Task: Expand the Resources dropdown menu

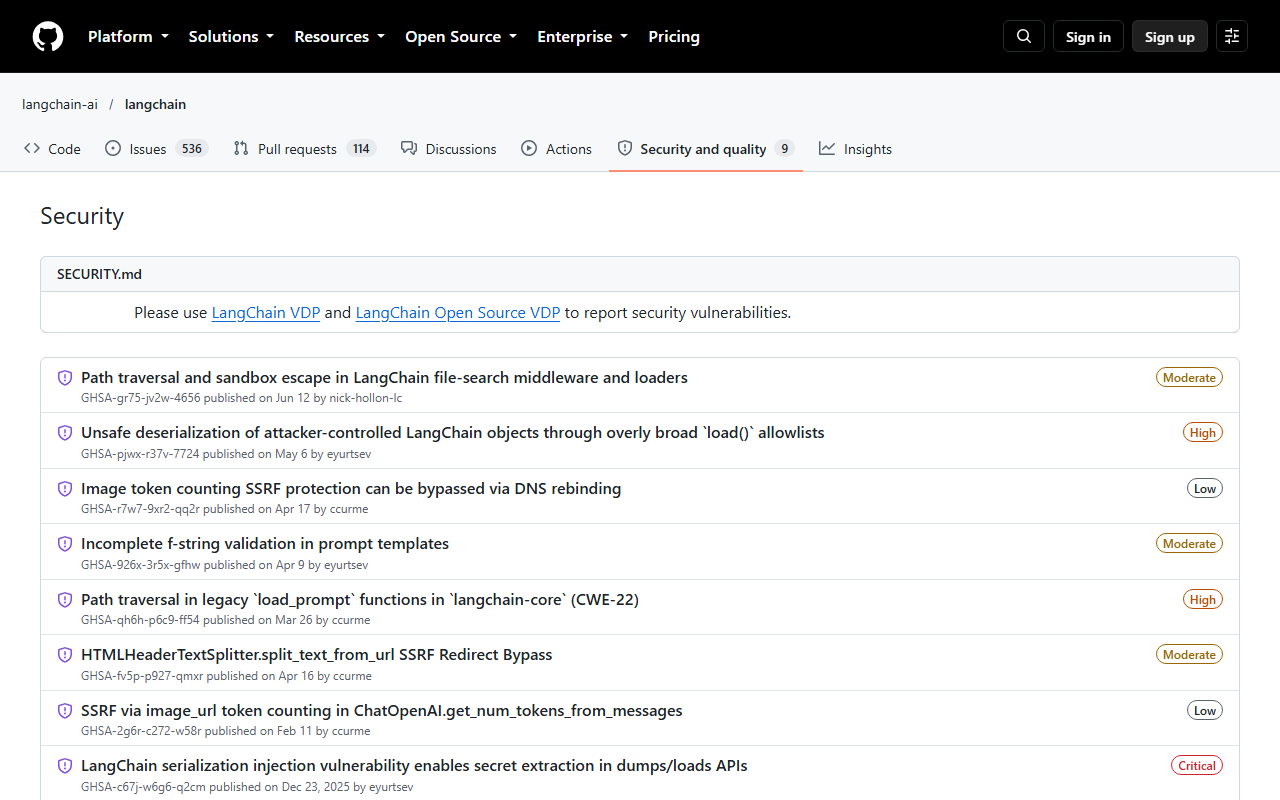Action: point(339,36)
